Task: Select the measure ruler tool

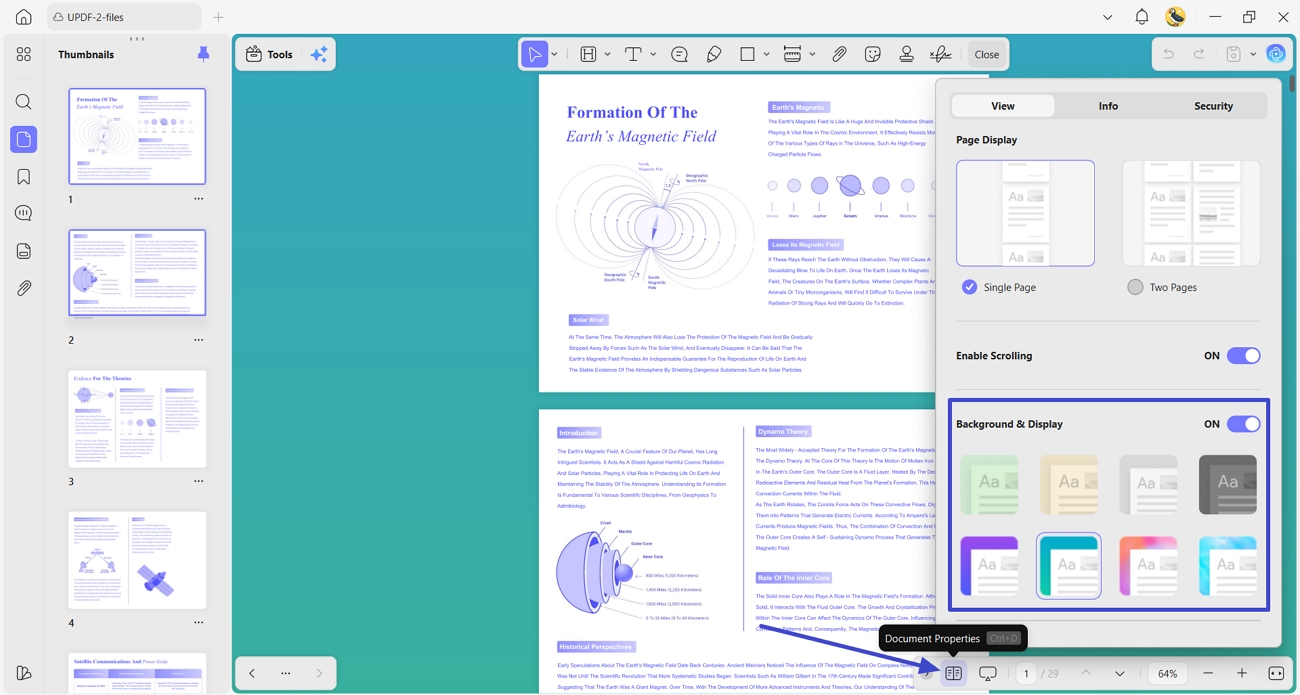Action: (792, 54)
